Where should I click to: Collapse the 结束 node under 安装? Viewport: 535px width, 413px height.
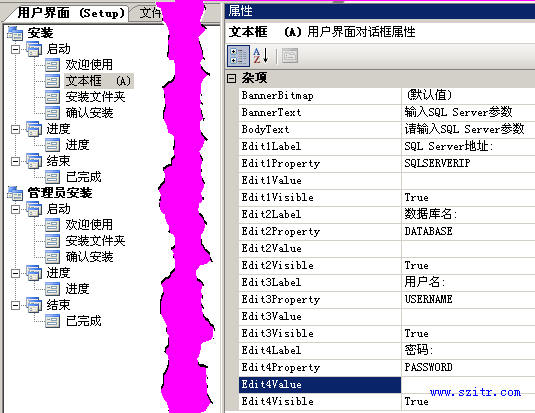pyautogui.click(x=15, y=161)
